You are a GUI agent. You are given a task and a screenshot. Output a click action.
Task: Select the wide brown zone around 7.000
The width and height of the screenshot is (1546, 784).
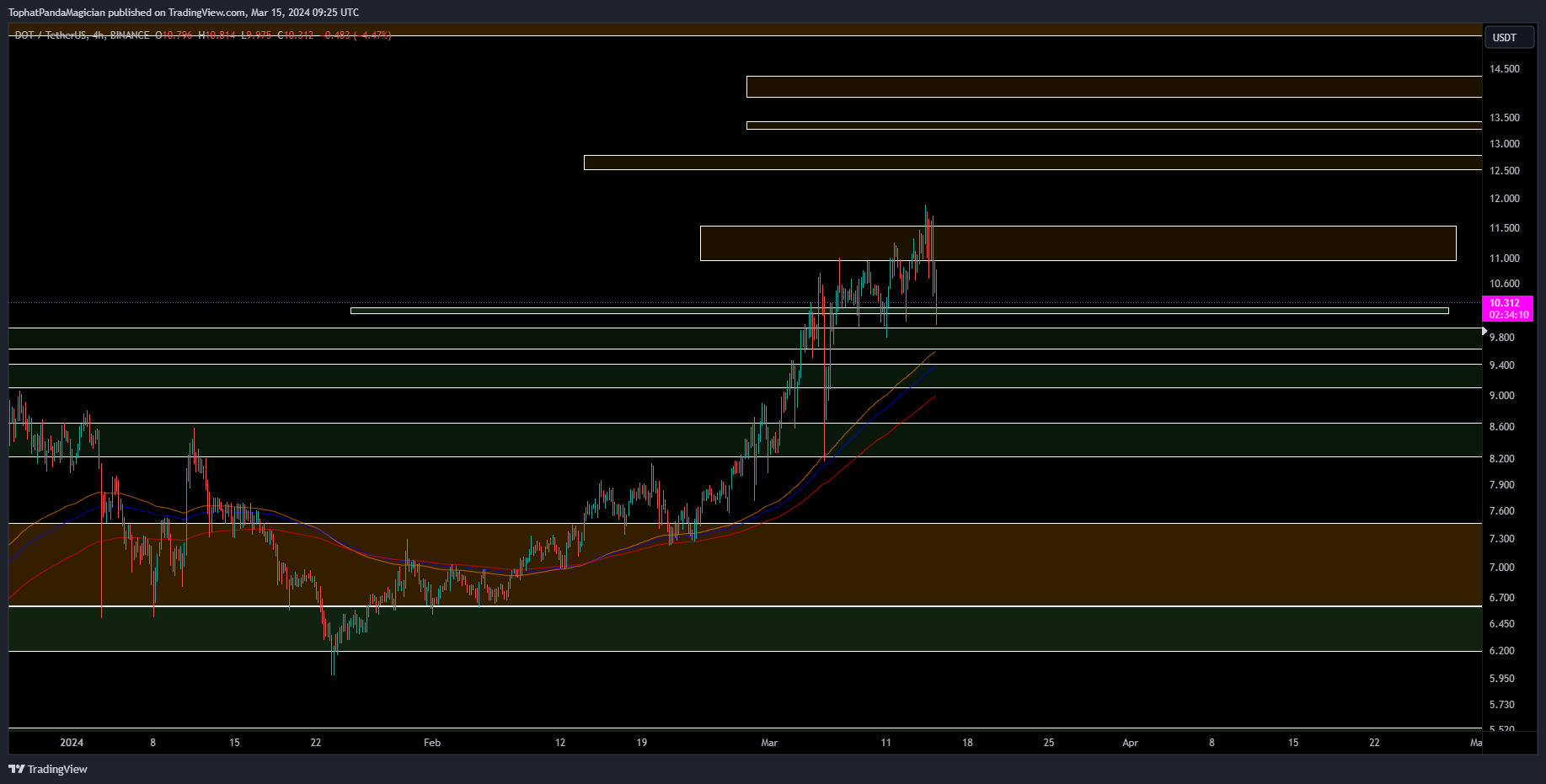[745, 564]
